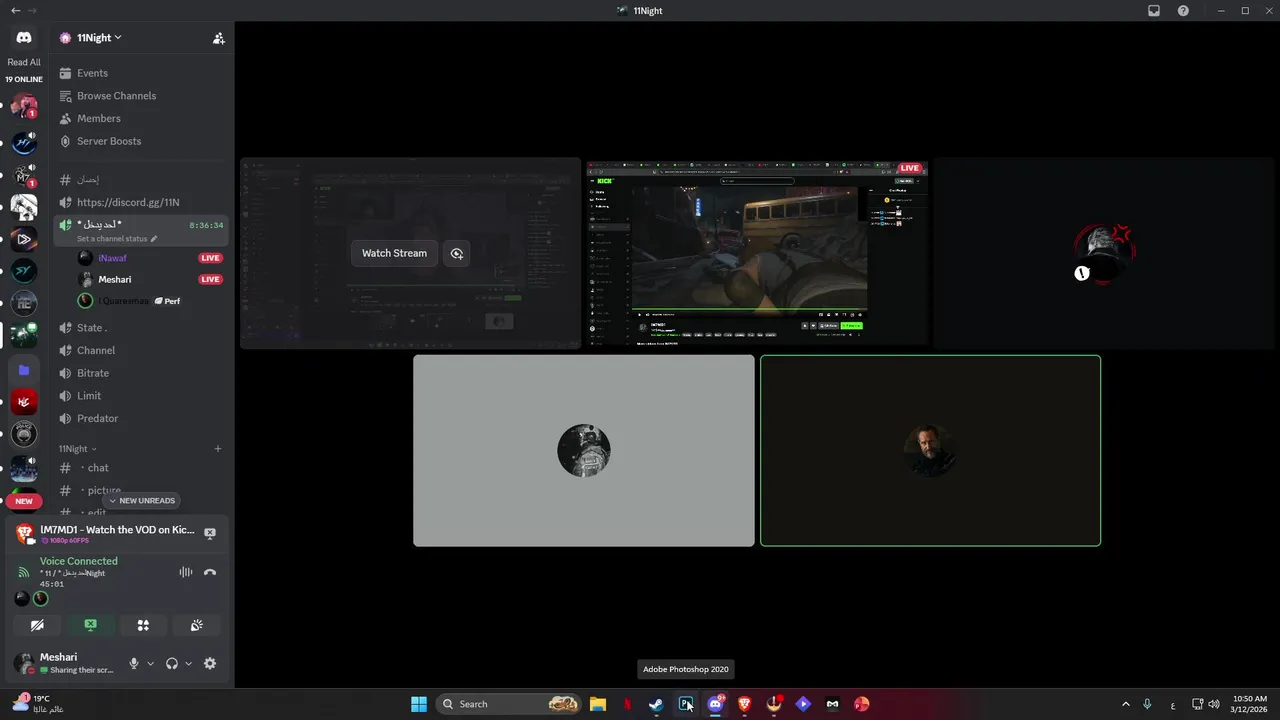
Task: Turn on camera using the video button
Action: [37, 625]
